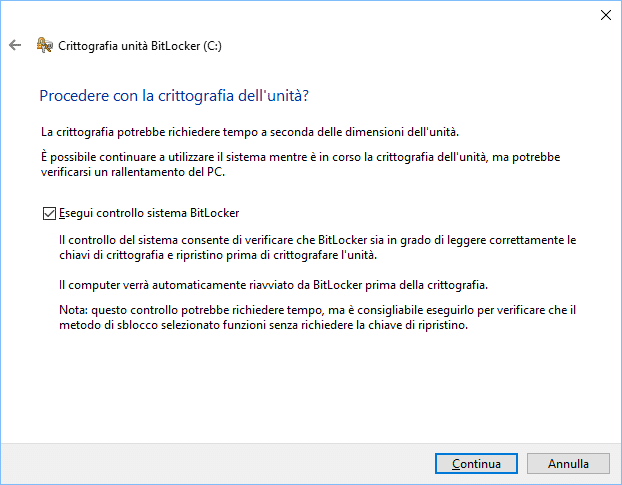Click the line starting 'È possibile continuare a utilizzare'
This screenshot has width=622, height=485.
[300, 157]
